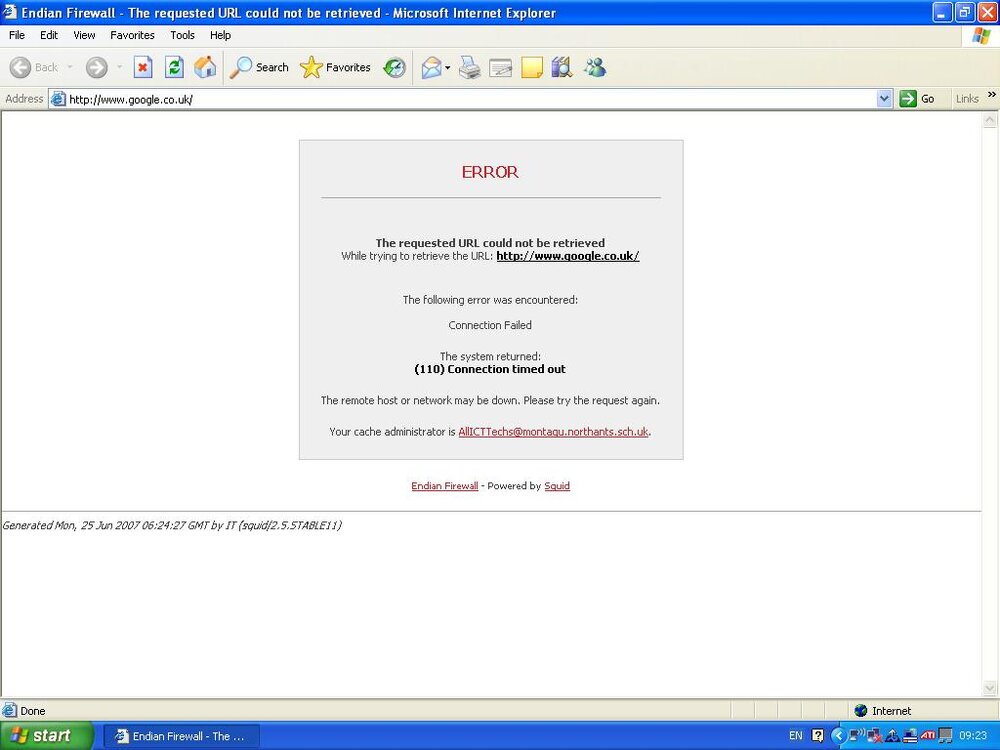The image size is (1000, 750).
Task: Click the Back navigation arrow
Action: [x=20, y=68]
